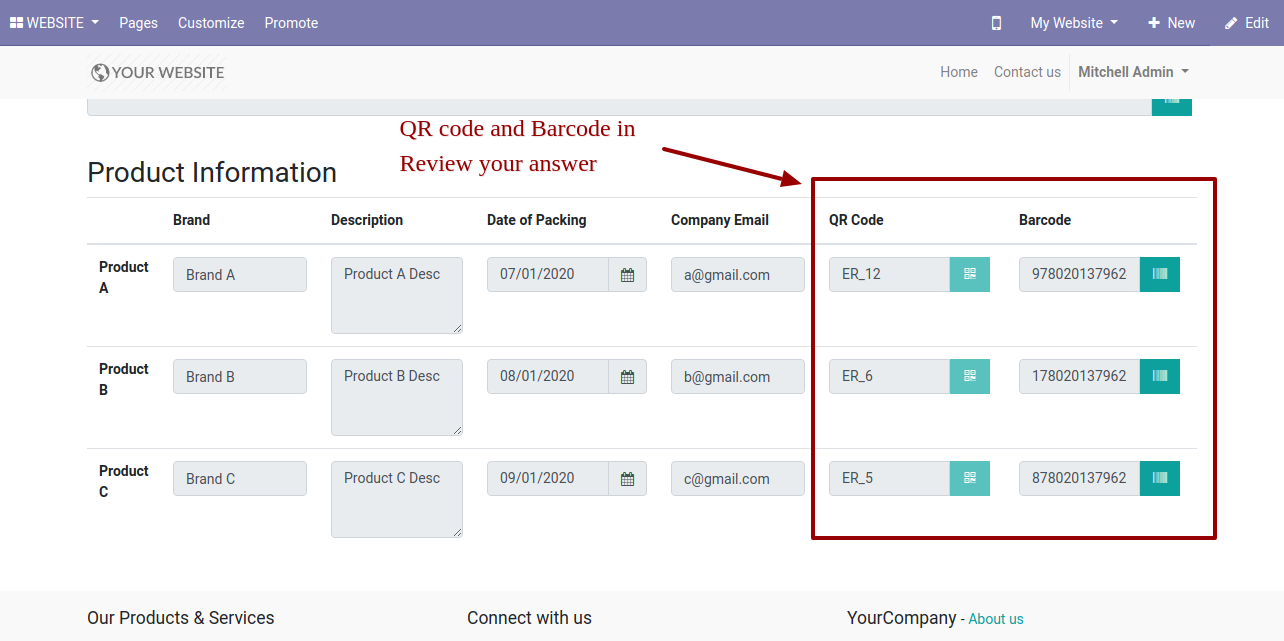Click the 07/01/2020 date field
Screen dimensions: 1284x641
[x=548, y=274]
